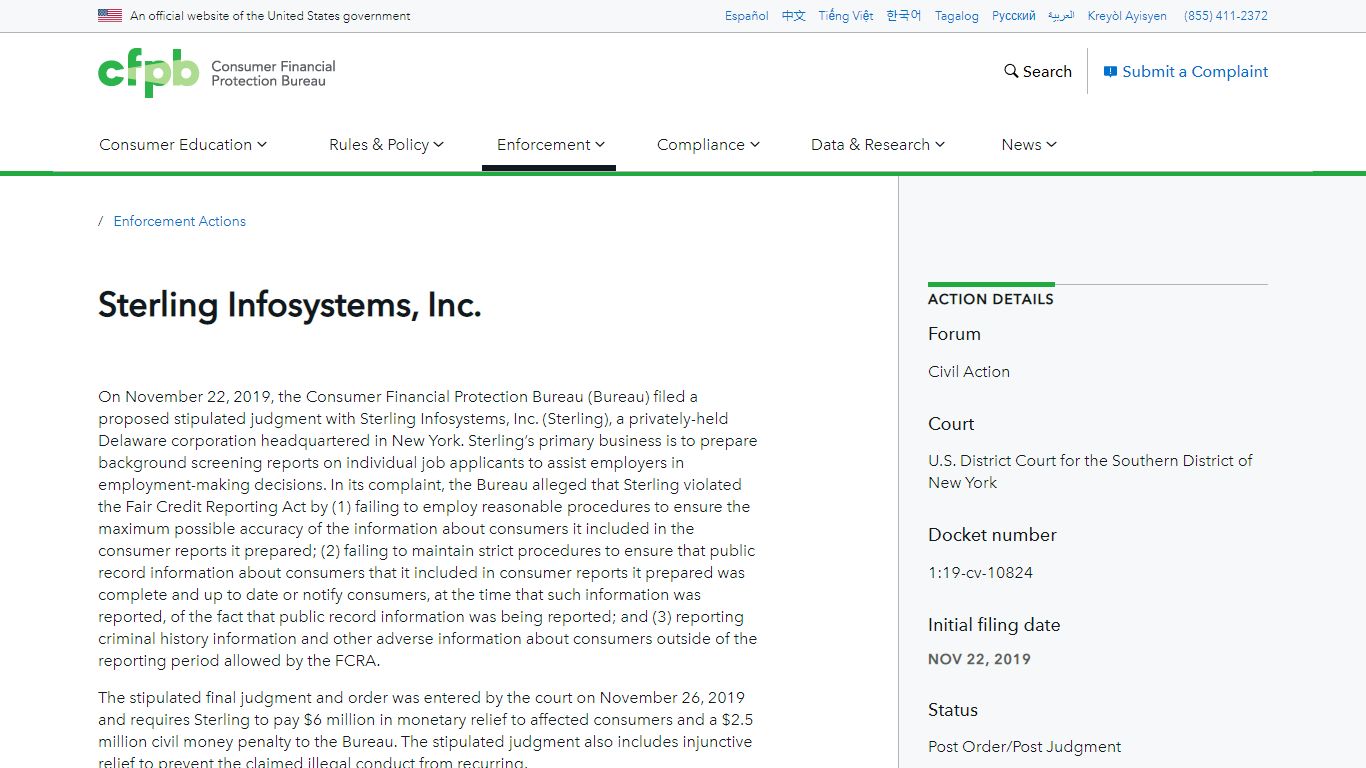Open the Compliance menu
This screenshot has height=768, width=1366.
pos(708,144)
